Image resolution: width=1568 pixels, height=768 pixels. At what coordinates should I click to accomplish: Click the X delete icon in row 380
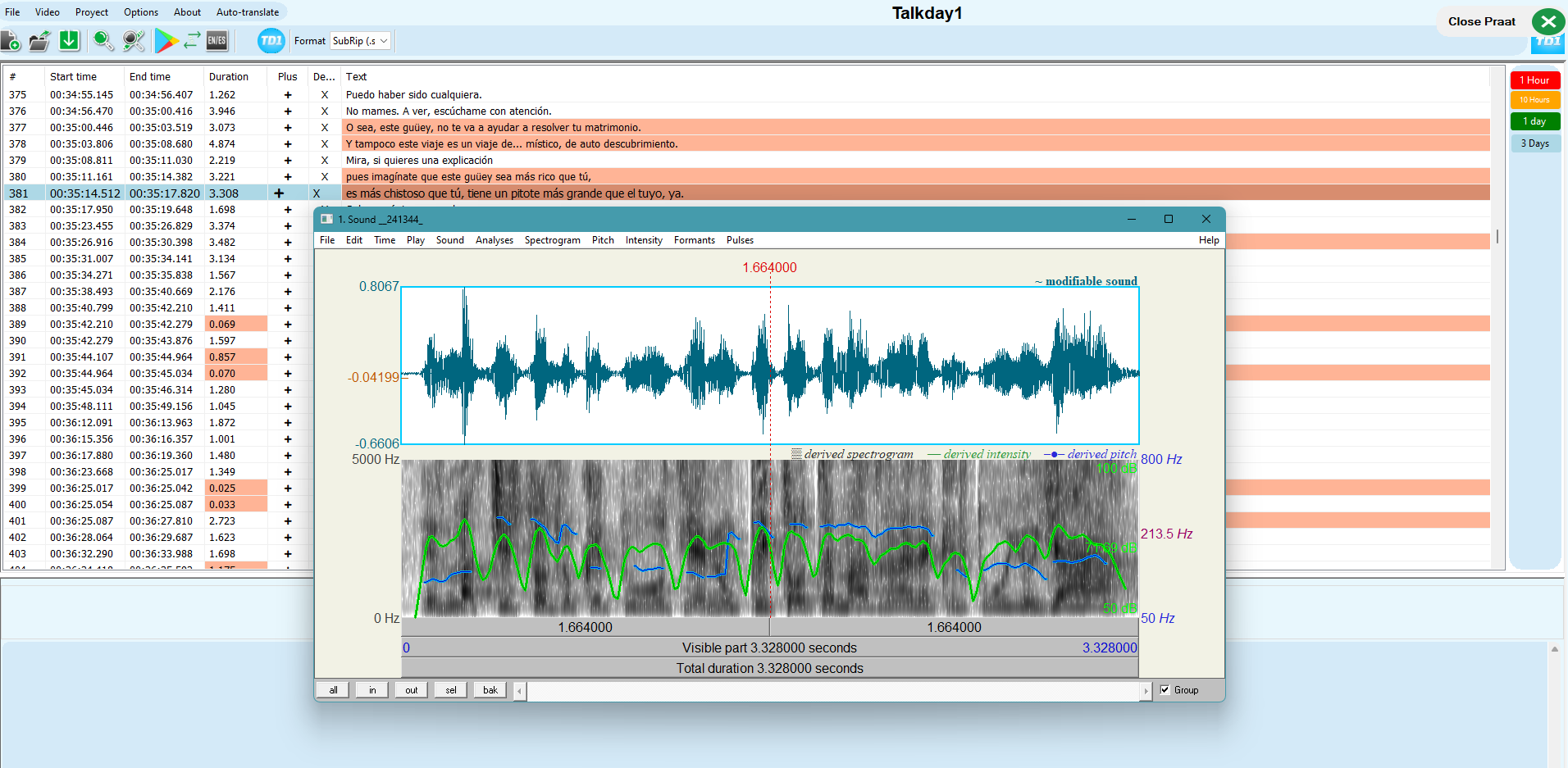[x=325, y=177]
